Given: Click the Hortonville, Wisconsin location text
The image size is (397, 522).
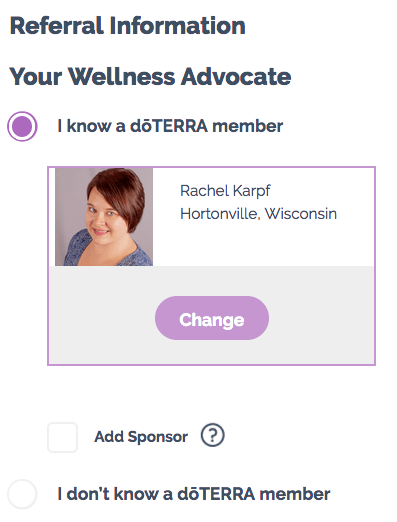Looking at the screenshot, I should coord(258,214).
